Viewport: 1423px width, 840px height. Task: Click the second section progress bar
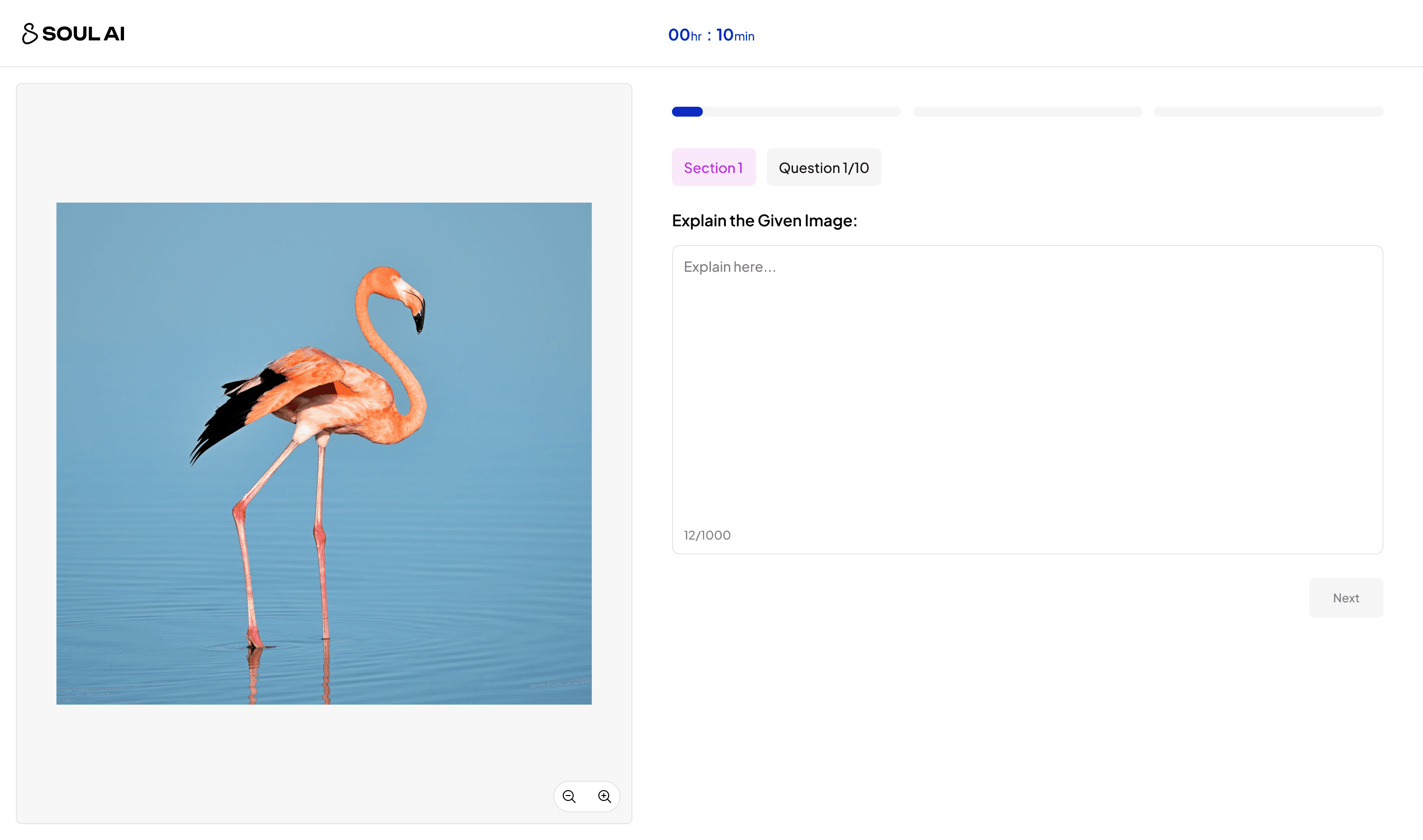(1027, 112)
